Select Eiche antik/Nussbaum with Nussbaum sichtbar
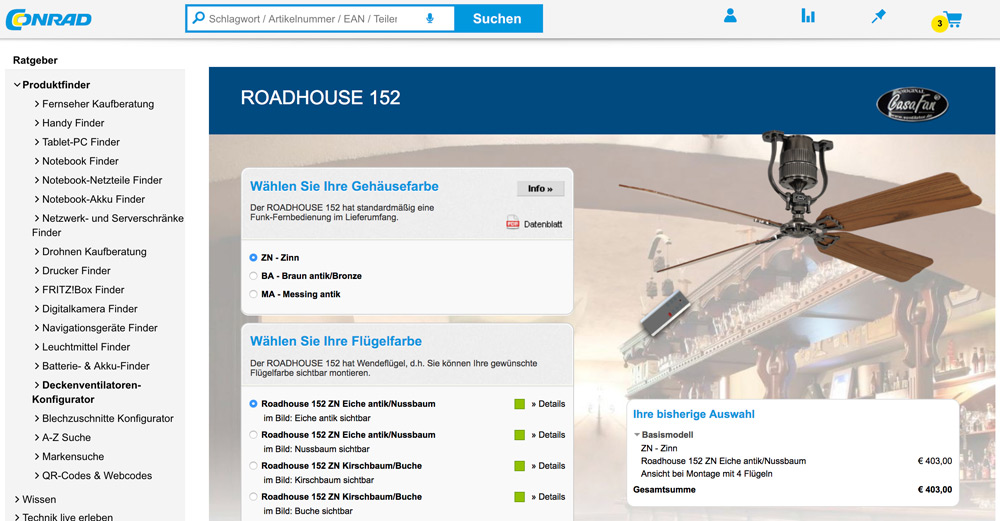The width and height of the screenshot is (1000, 521). (253, 435)
